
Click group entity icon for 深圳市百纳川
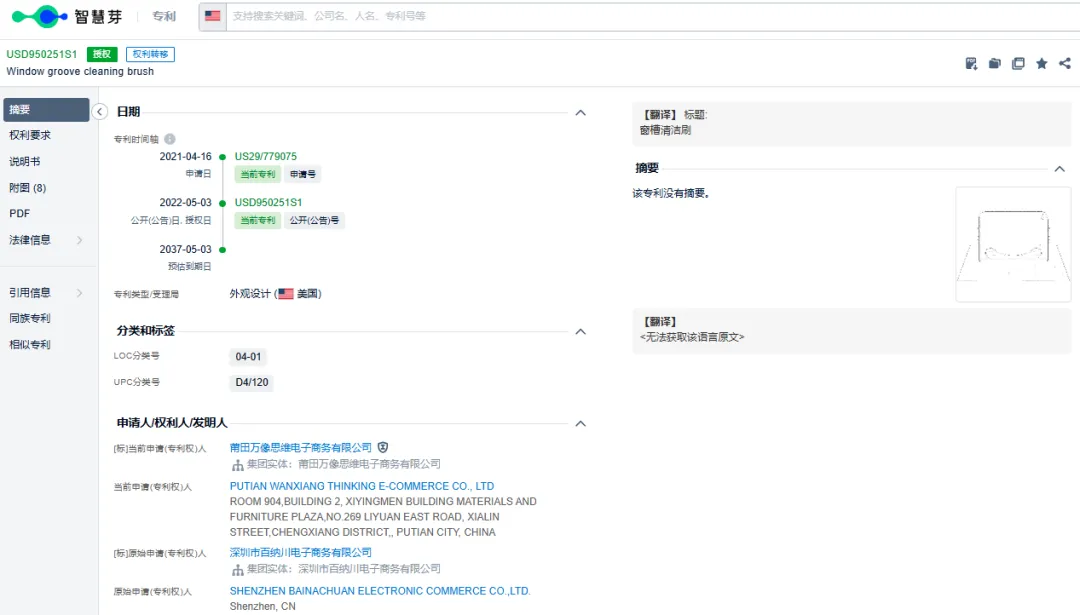238,570
